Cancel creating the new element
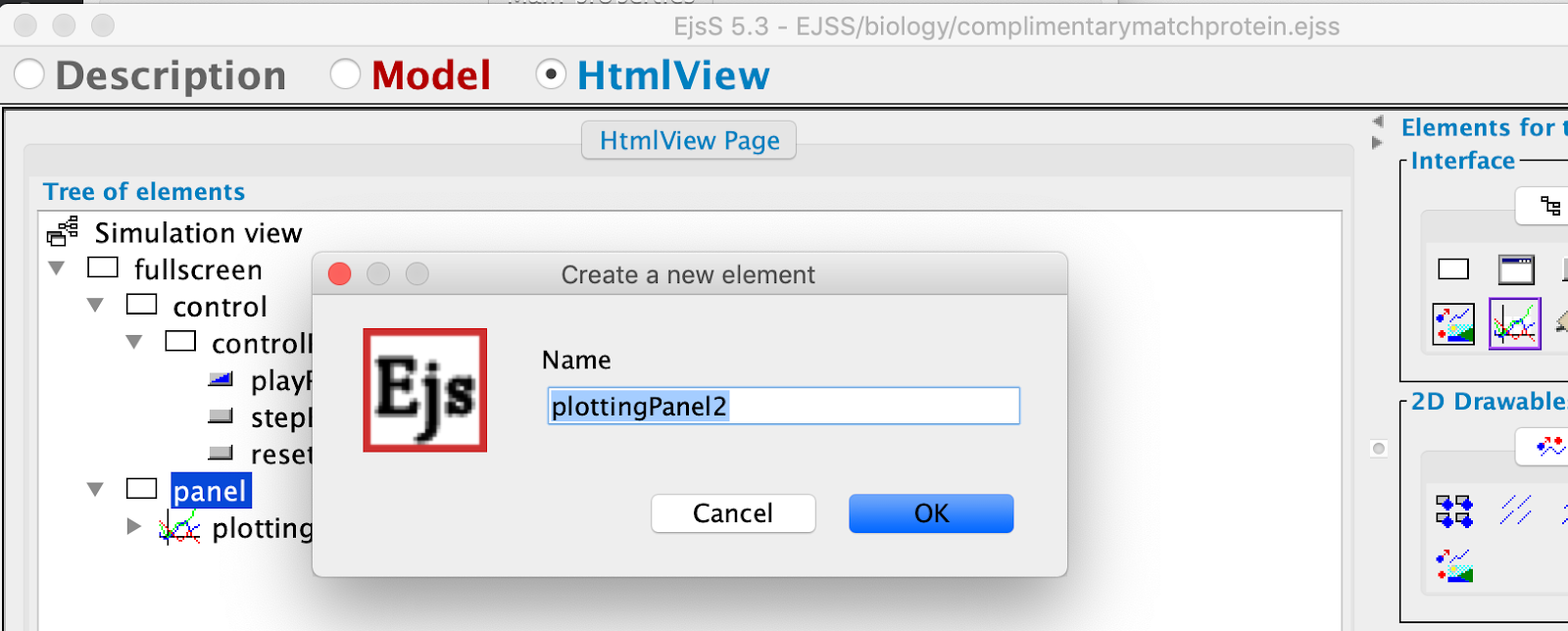The height and width of the screenshot is (631, 1568). coord(733,513)
